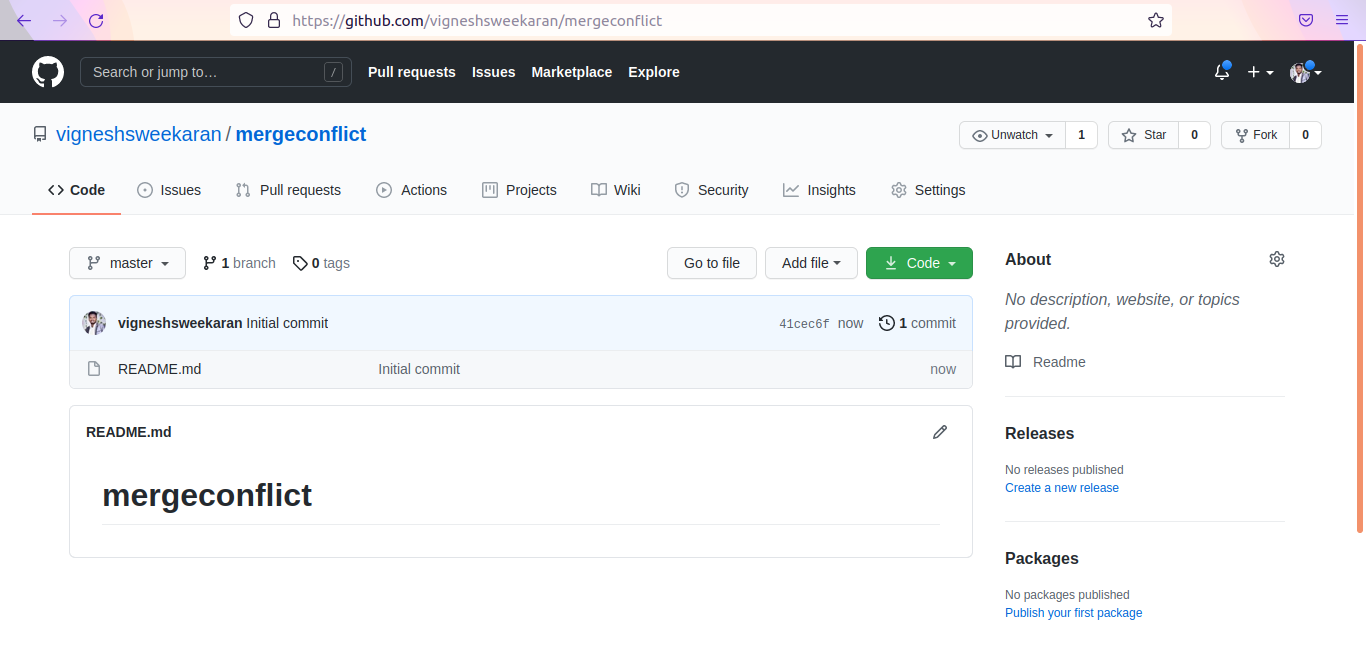This screenshot has height=649, width=1366.
Task: Switch to the Issues tab
Action: tap(169, 190)
